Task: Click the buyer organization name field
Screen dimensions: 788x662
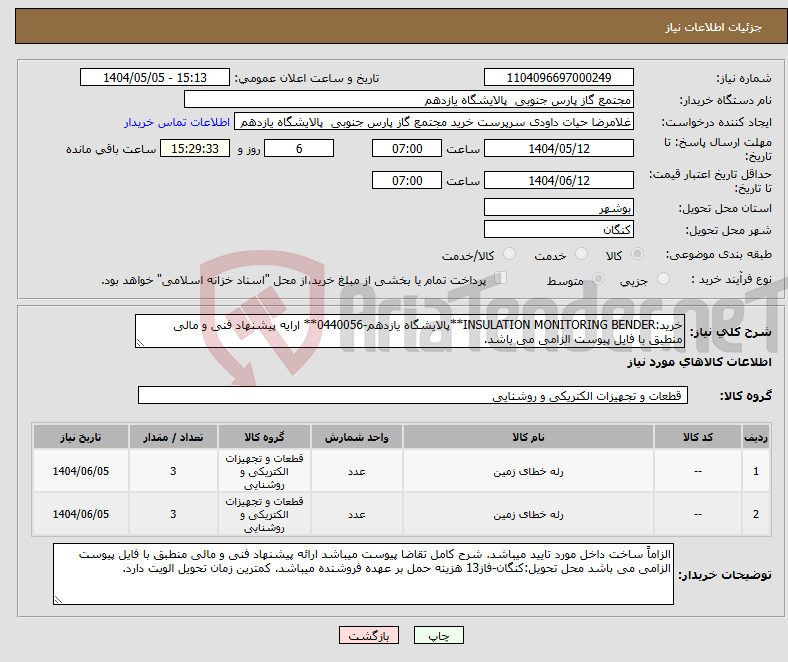Action: click(409, 100)
